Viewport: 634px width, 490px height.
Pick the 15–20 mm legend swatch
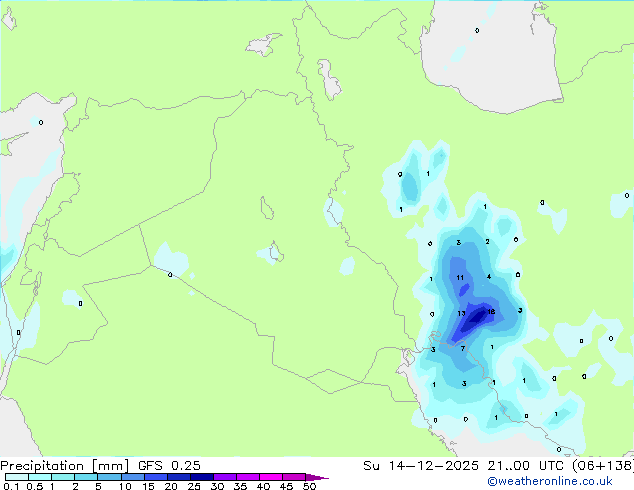[156, 477]
